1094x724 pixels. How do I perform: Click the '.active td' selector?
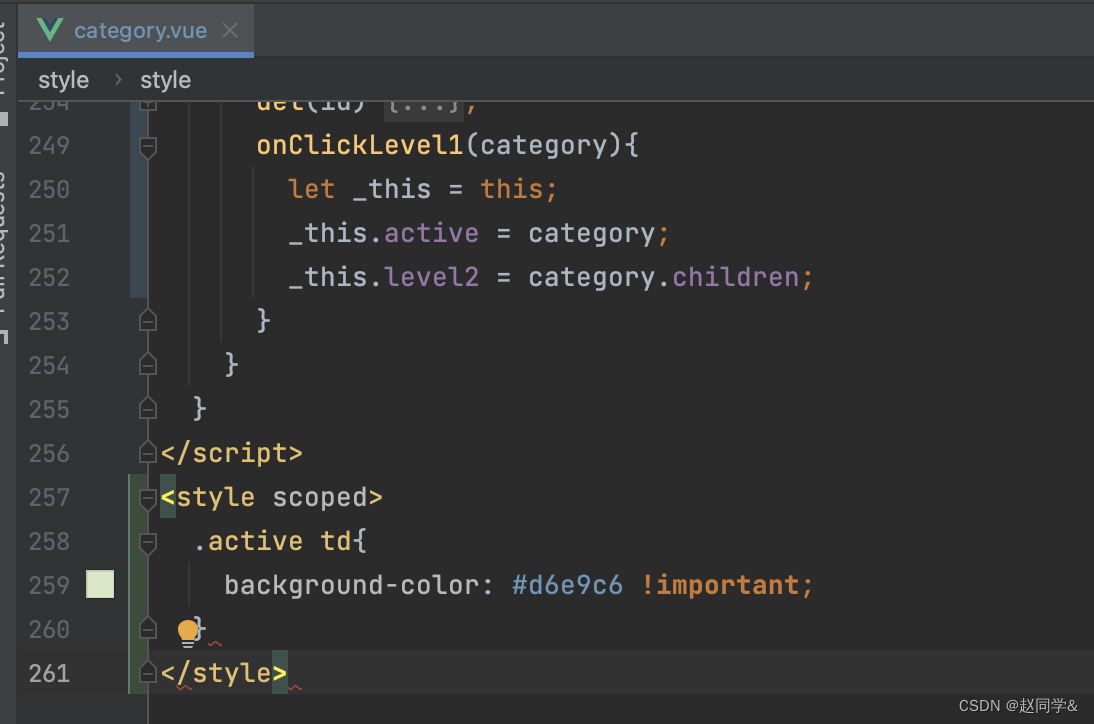click(272, 541)
